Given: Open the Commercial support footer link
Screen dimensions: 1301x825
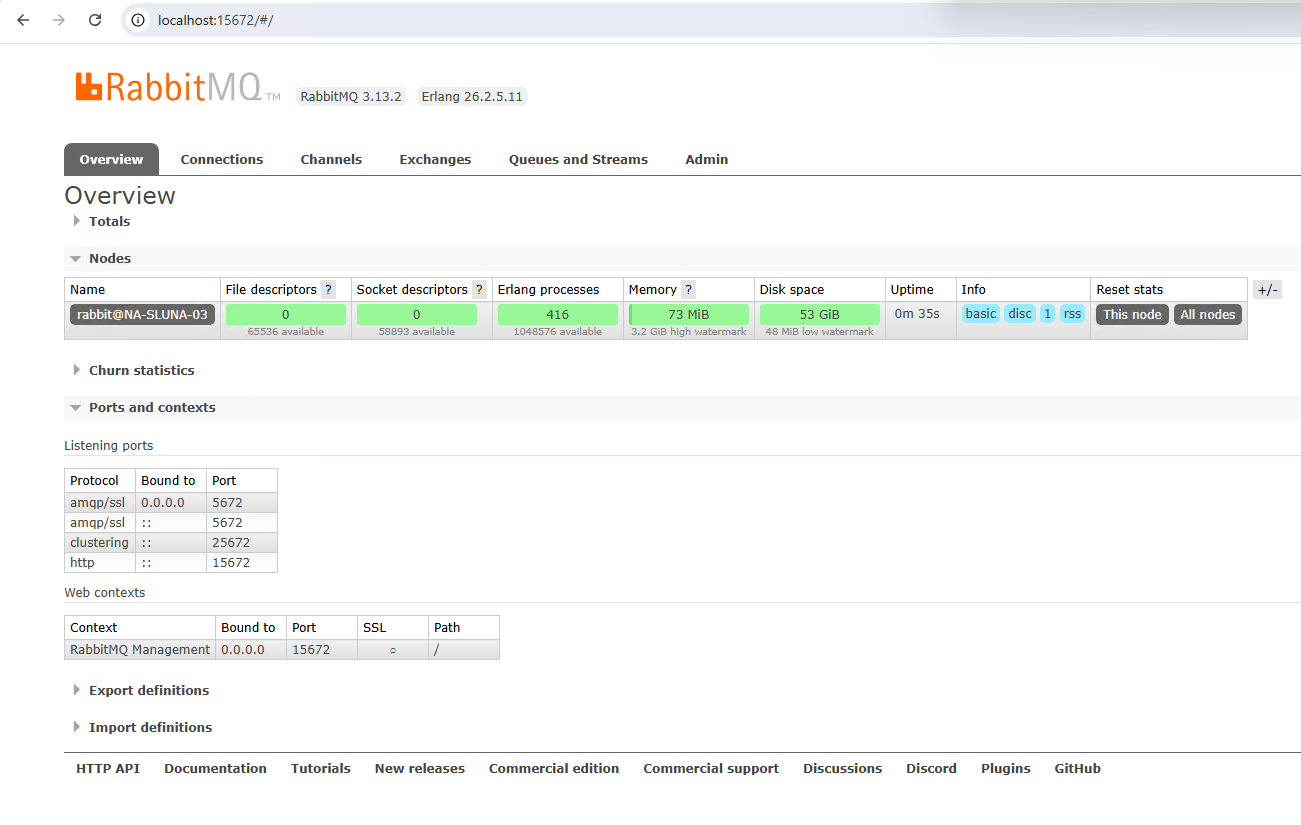Looking at the screenshot, I should 711,768.
